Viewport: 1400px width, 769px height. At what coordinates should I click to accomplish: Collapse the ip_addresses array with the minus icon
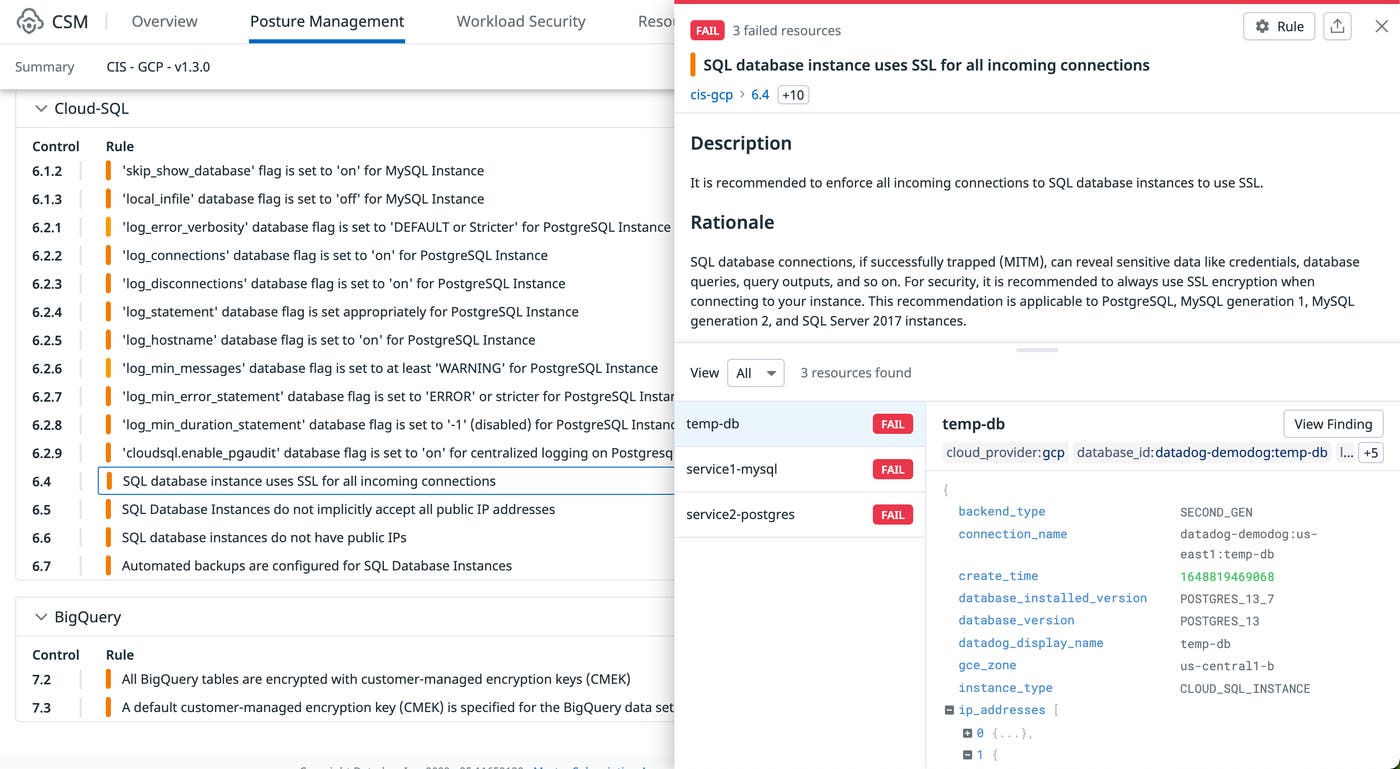(x=948, y=710)
